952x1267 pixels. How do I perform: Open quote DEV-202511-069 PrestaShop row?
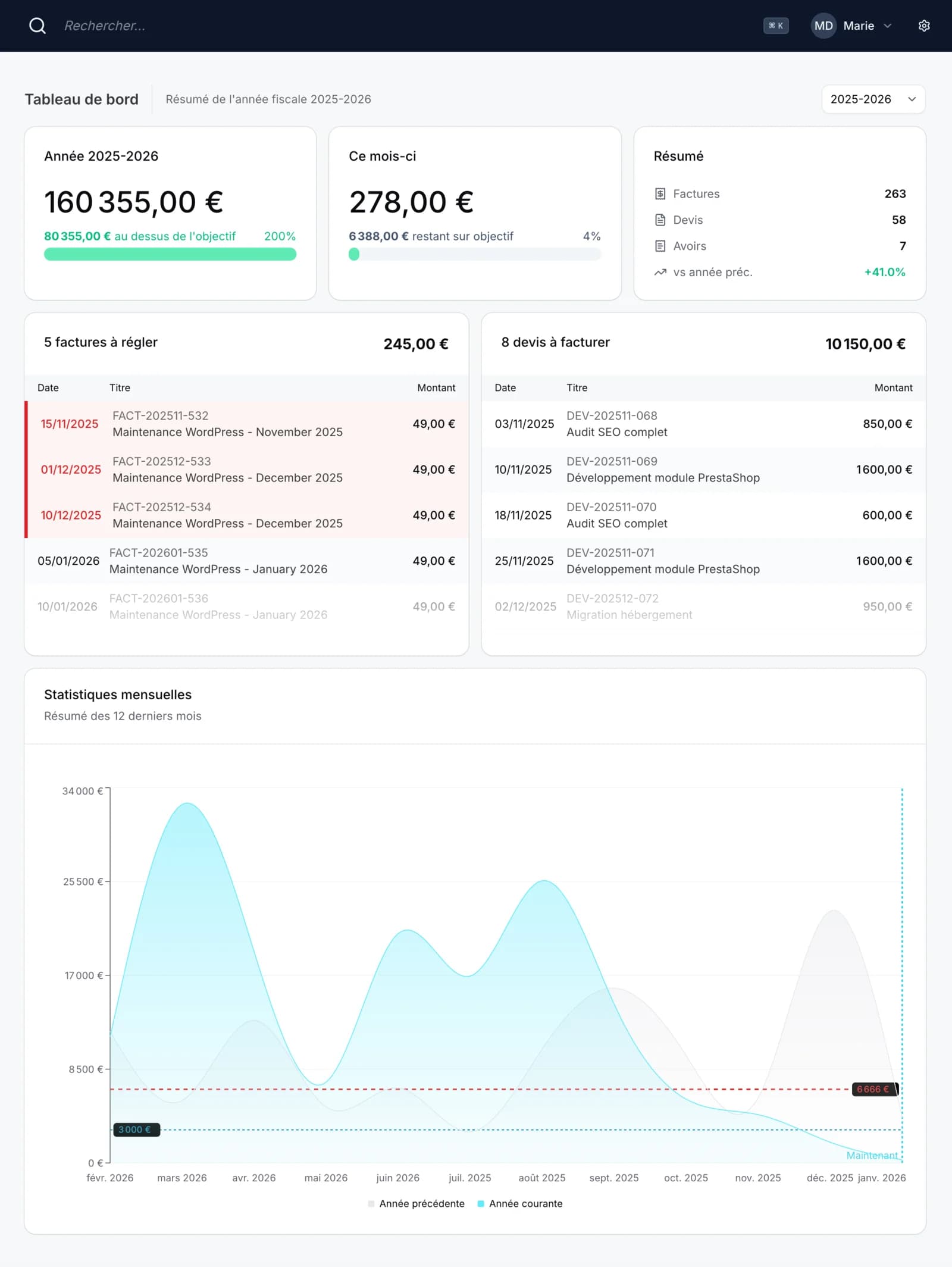703,470
